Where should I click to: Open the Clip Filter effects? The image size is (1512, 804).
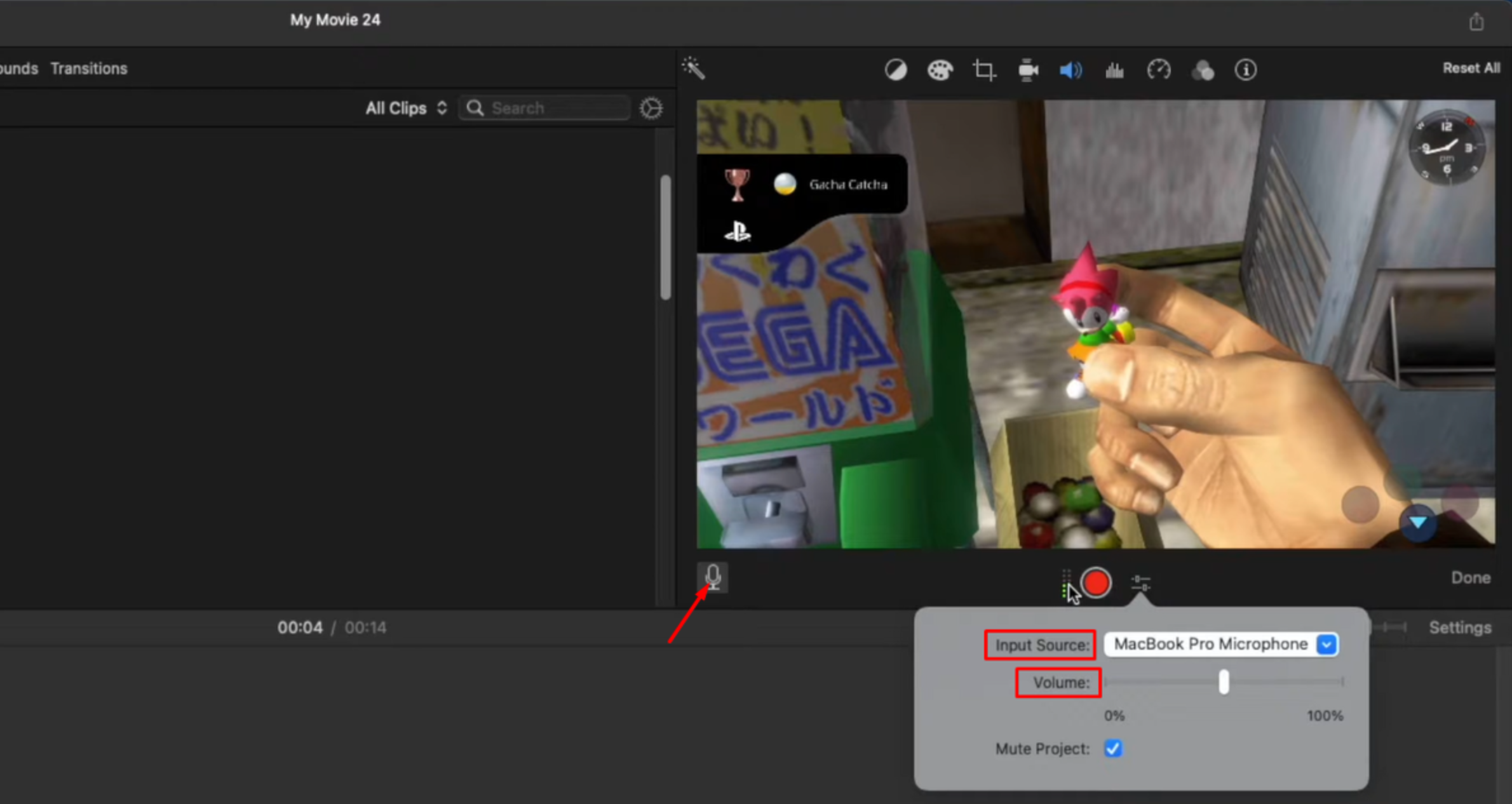[x=1203, y=70]
